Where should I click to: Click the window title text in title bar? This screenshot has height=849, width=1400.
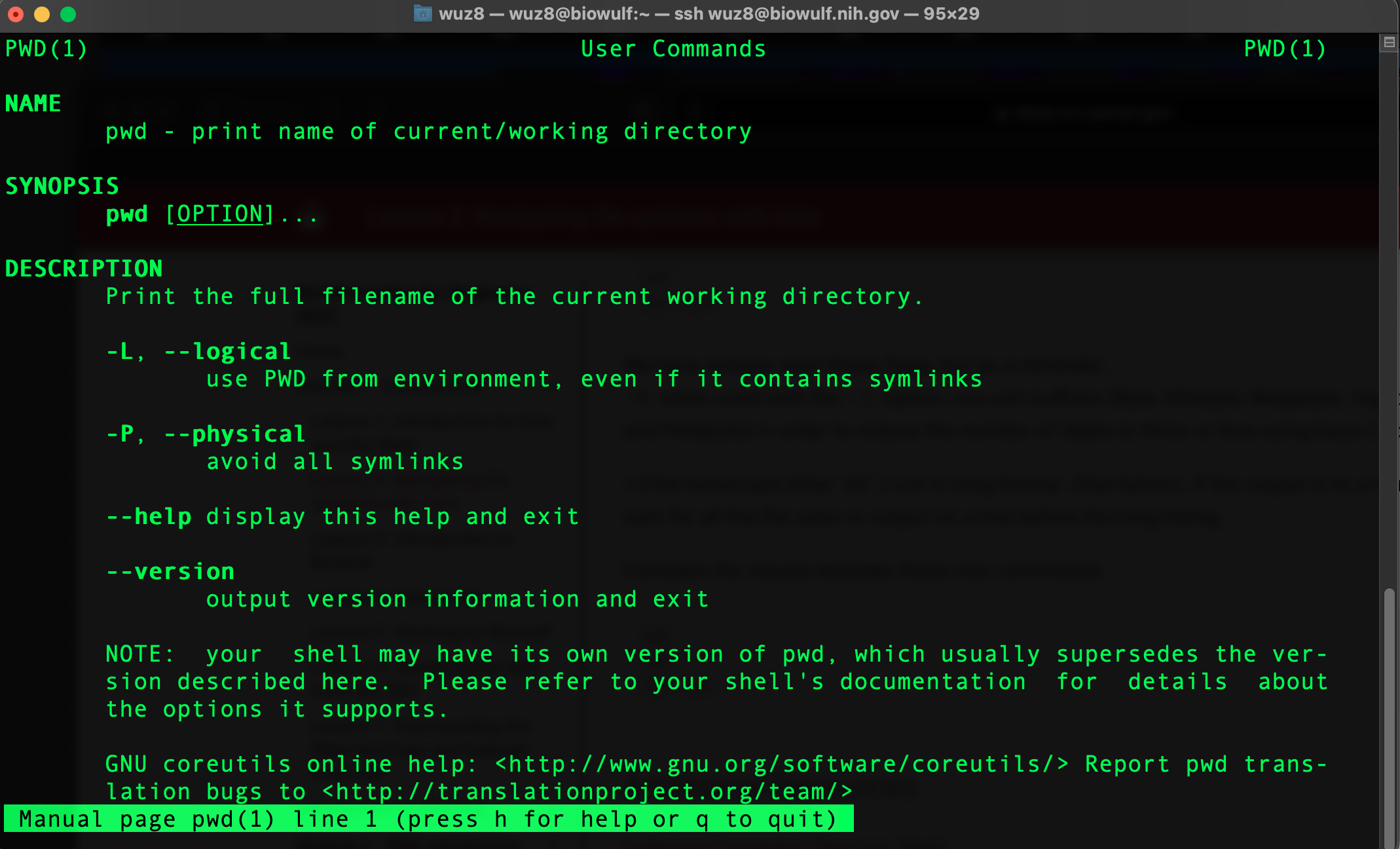(x=709, y=14)
